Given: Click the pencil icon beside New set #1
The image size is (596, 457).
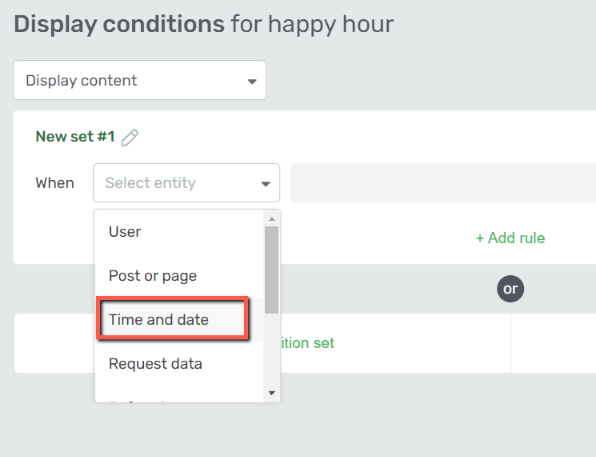Looking at the screenshot, I should click(130, 138).
